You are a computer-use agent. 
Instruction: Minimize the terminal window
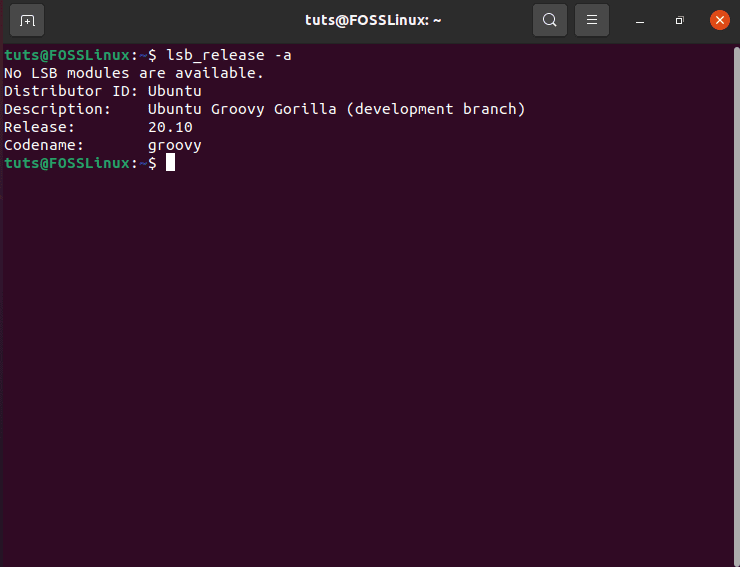640,21
